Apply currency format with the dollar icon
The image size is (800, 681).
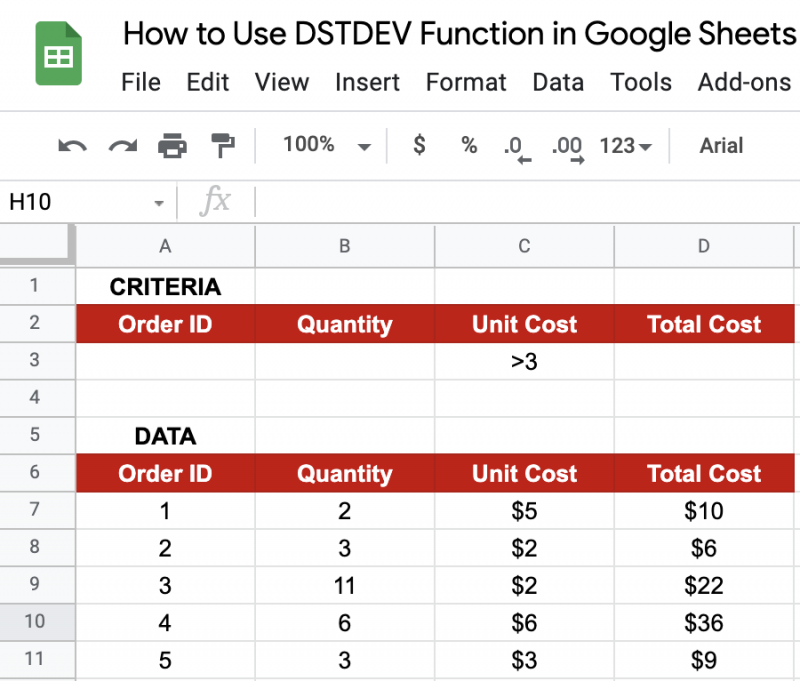[x=419, y=145]
